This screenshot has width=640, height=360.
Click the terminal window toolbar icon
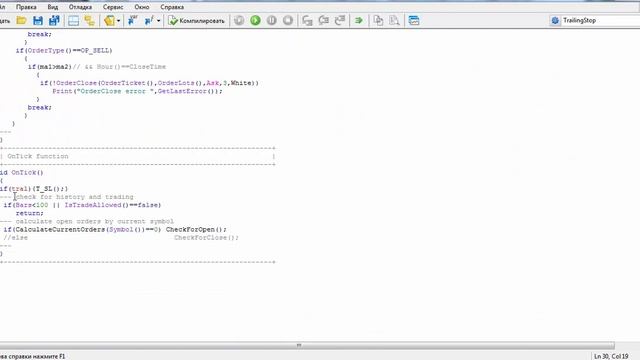tap(414, 20)
